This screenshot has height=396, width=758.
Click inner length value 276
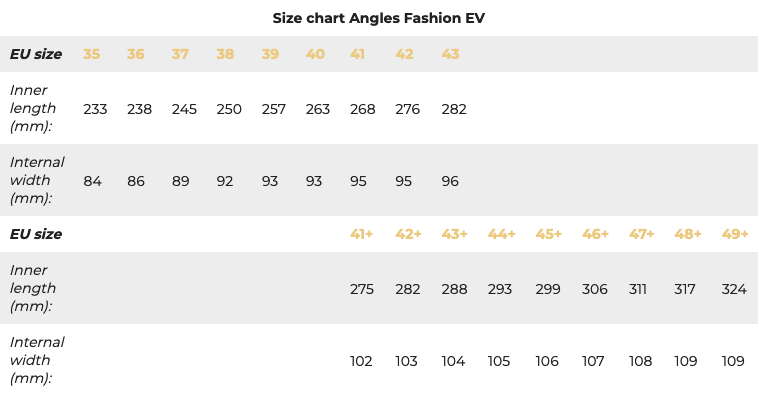pyautogui.click(x=407, y=109)
